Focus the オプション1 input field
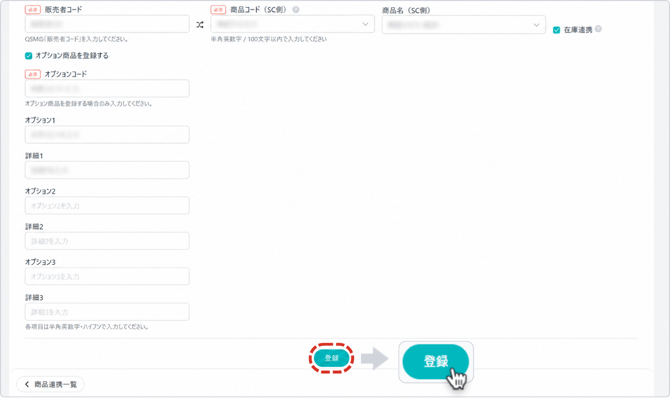This screenshot has width=670, height=398. coord(107,135)
